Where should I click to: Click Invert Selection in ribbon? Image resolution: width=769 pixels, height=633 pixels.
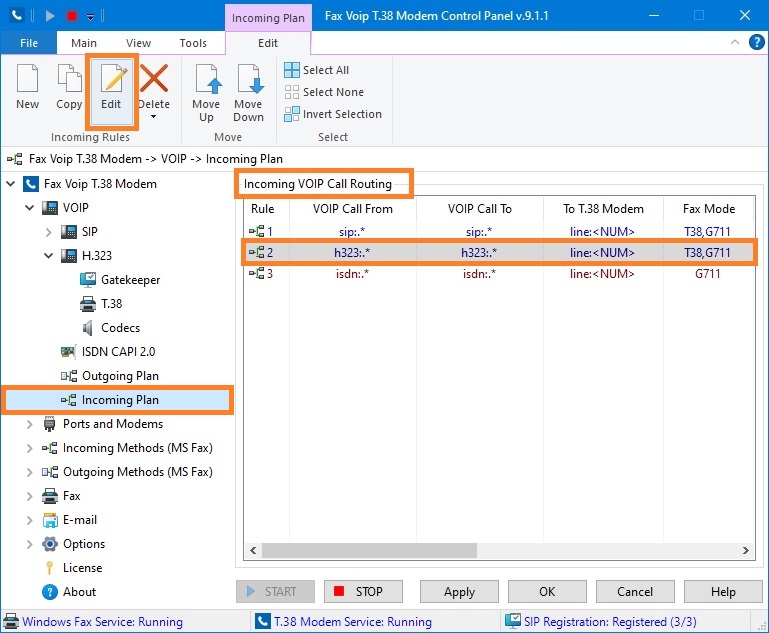click(x=333, y=114)
